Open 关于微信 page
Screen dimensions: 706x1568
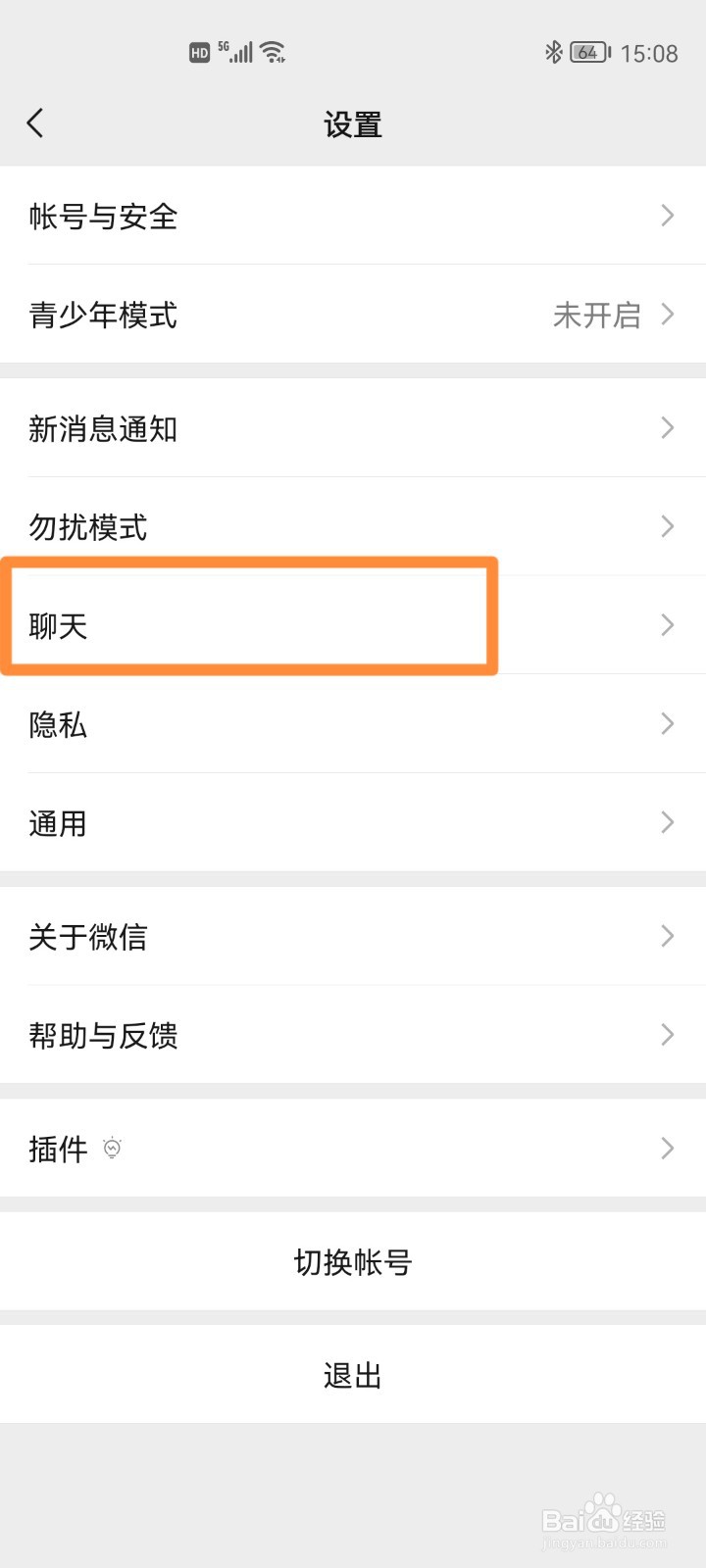(x=353, y=936)
